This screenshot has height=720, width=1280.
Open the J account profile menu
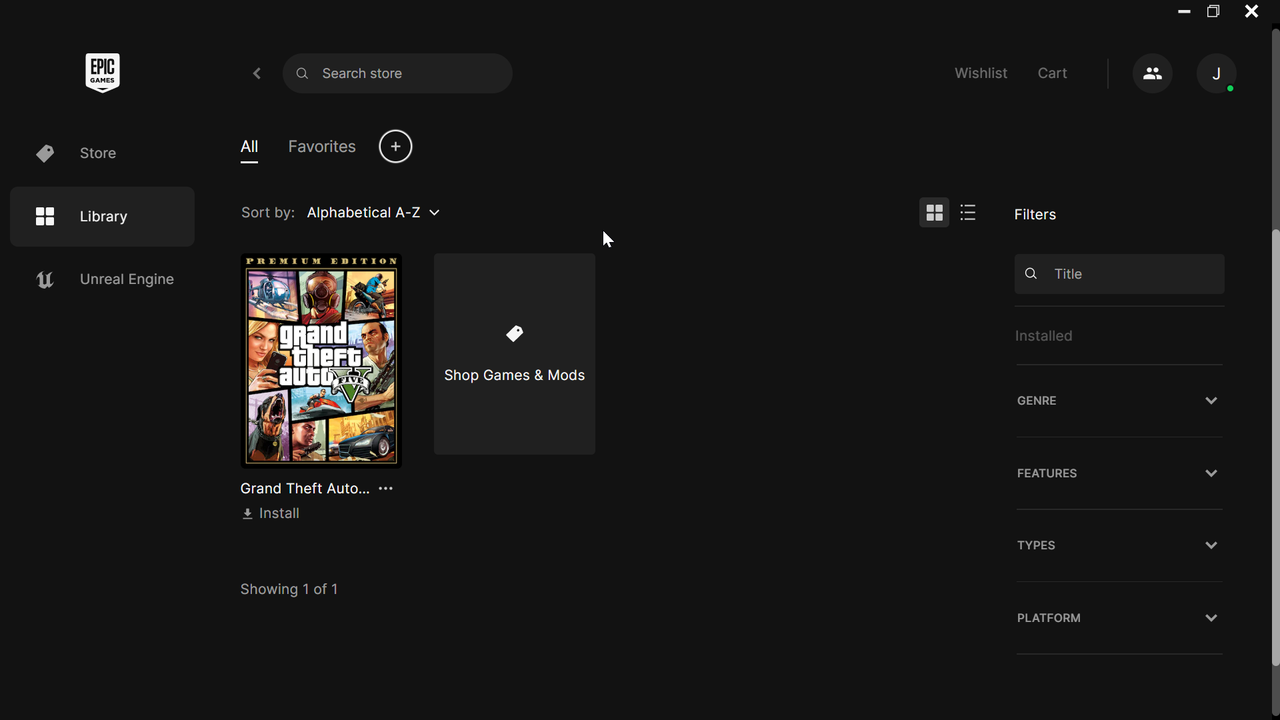click(1216, 73)
